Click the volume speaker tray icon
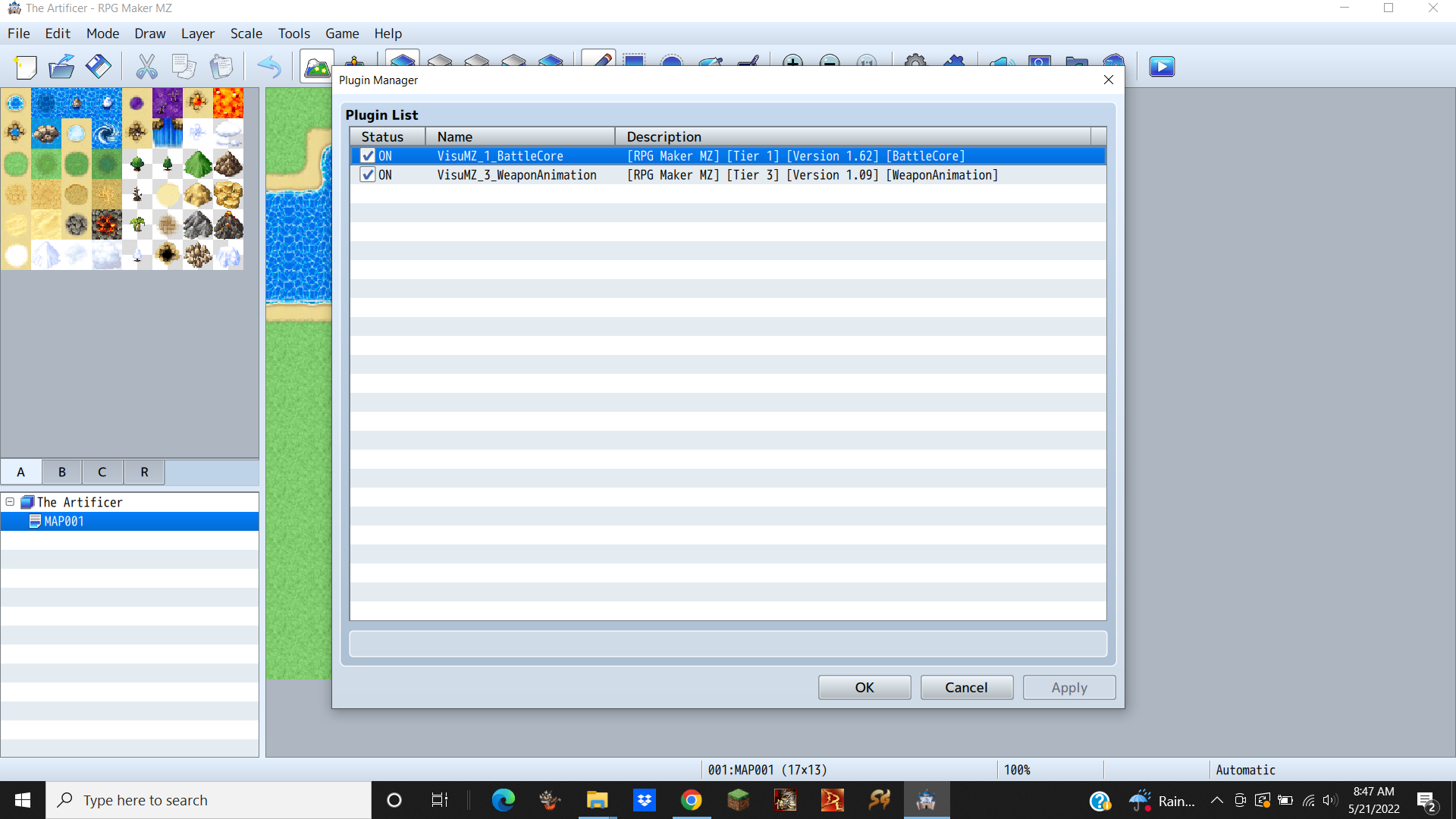The image size is (1456, 819). coord(1329,800)
